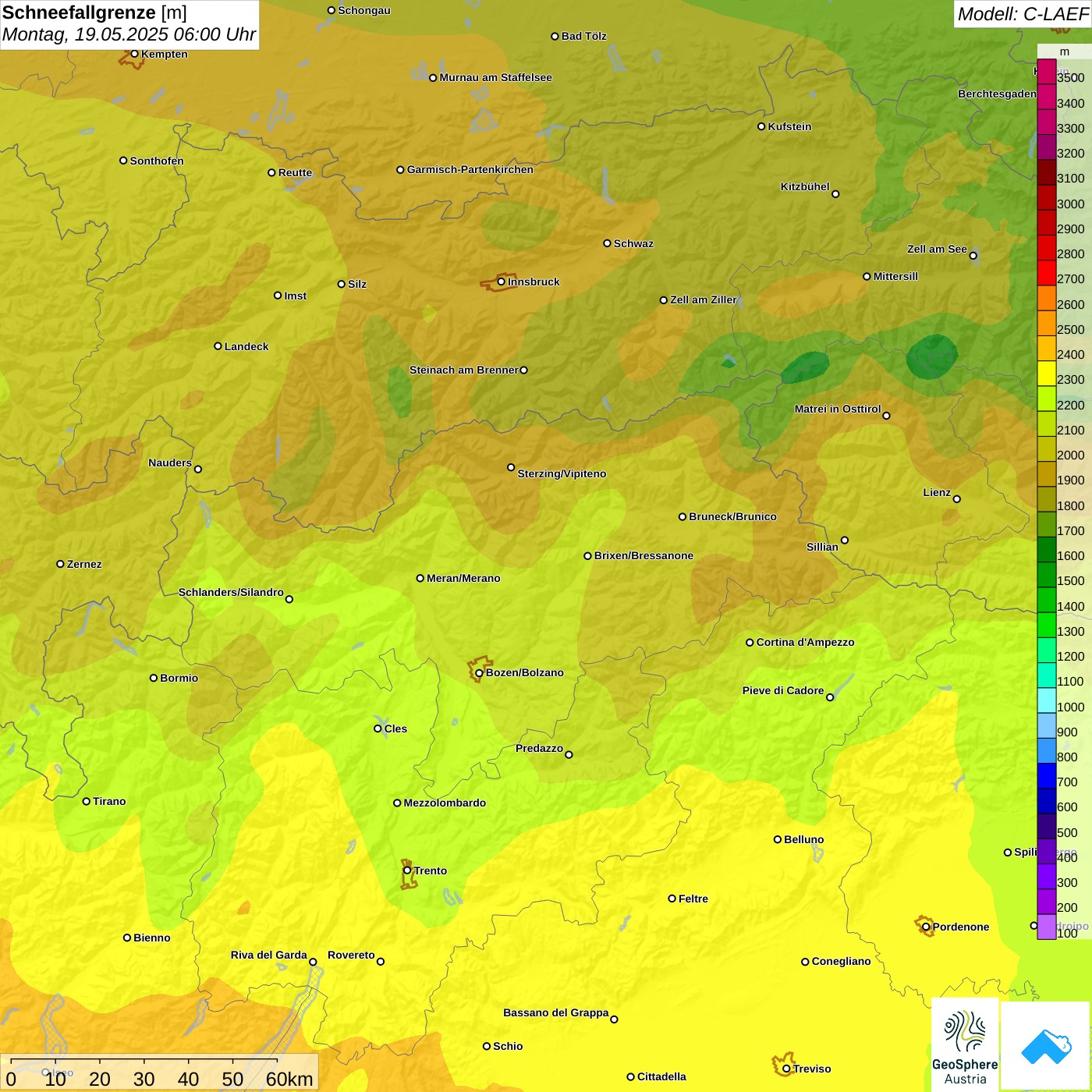
Task: Click the Zell am Ziller label
Action: 704,300
